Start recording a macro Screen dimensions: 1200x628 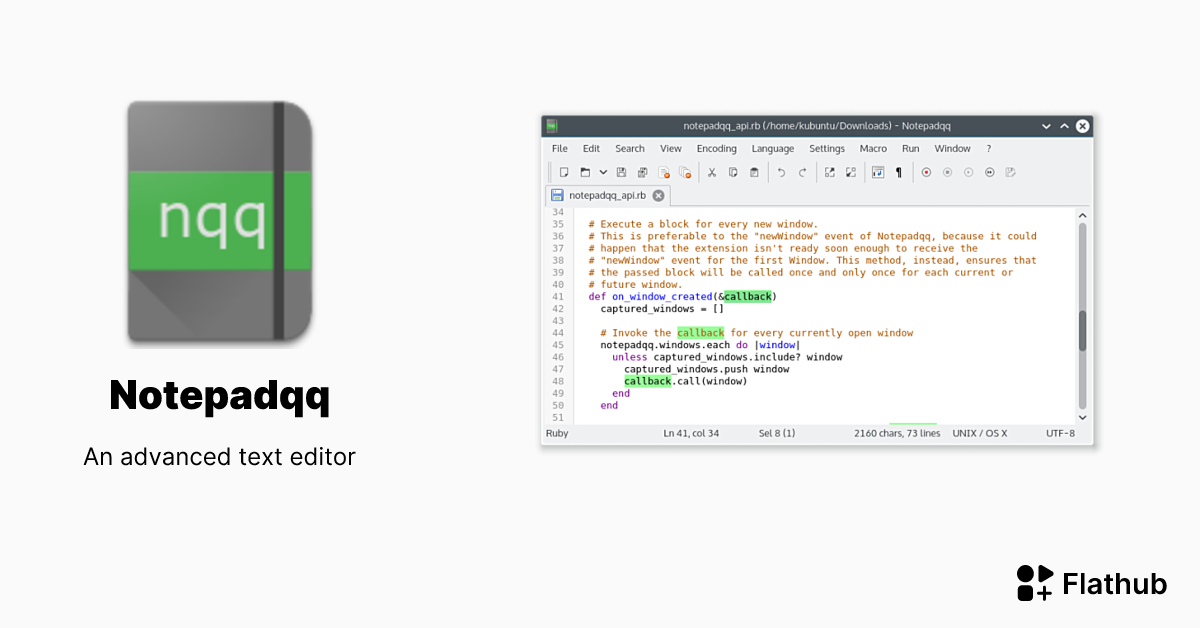coord(925,172)
